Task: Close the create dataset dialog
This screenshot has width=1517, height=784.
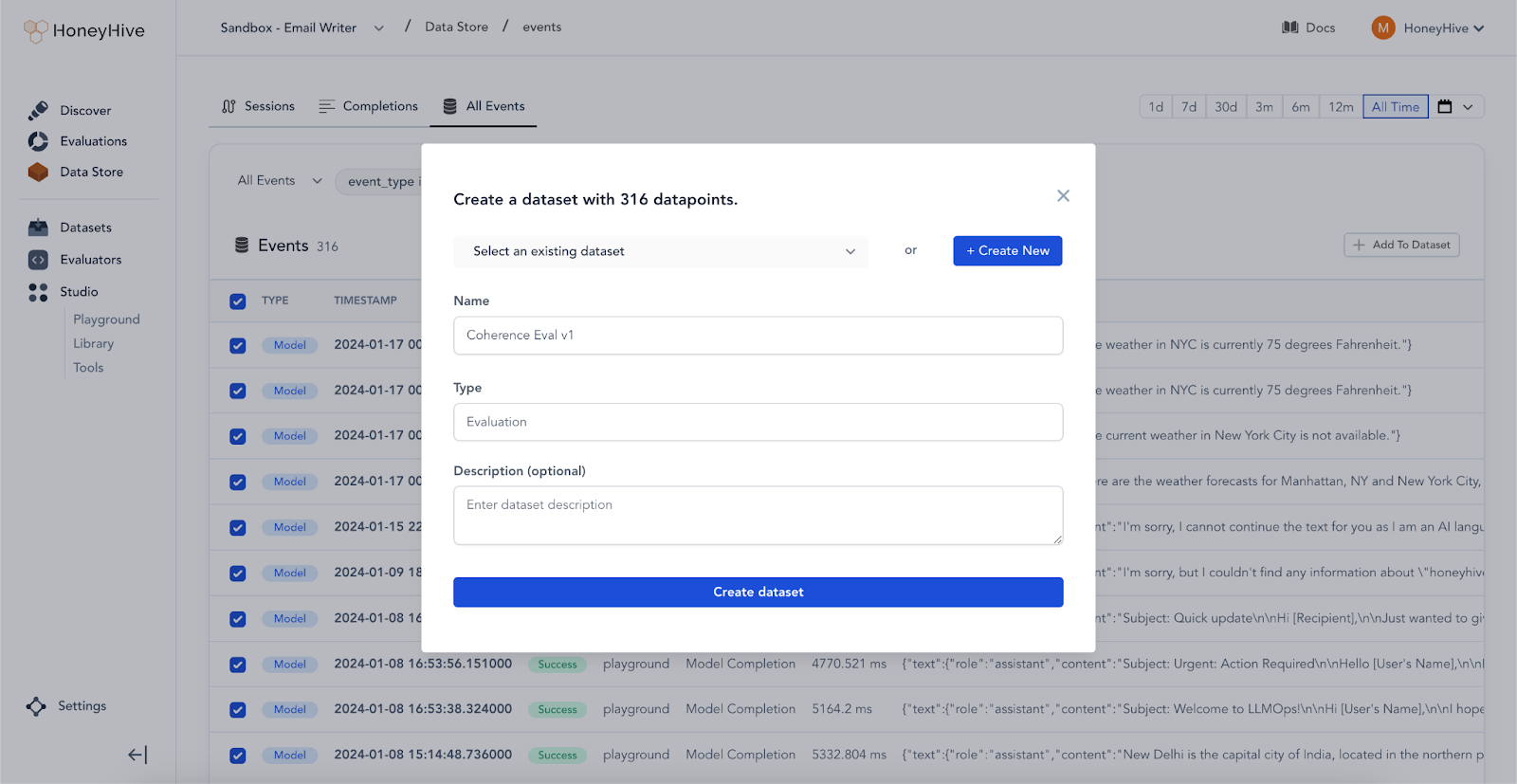Action: [x=1063, y=195]
